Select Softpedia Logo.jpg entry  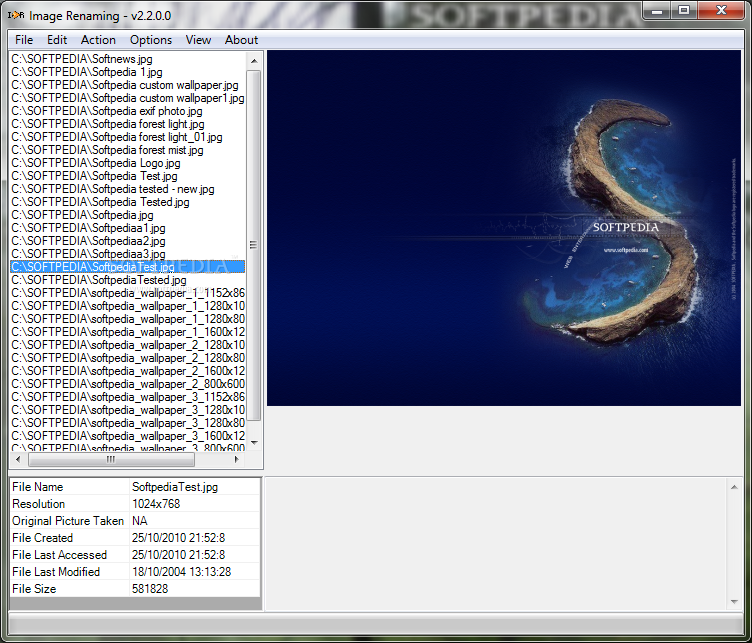click(x=128, y=163)
